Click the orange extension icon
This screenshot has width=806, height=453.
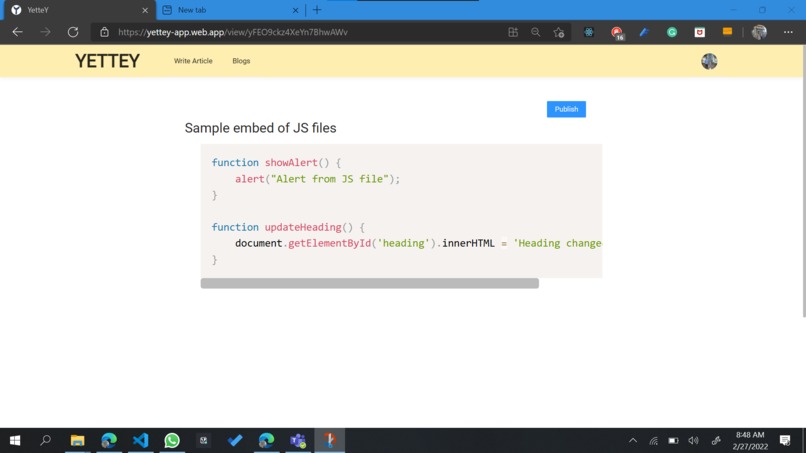727,31
